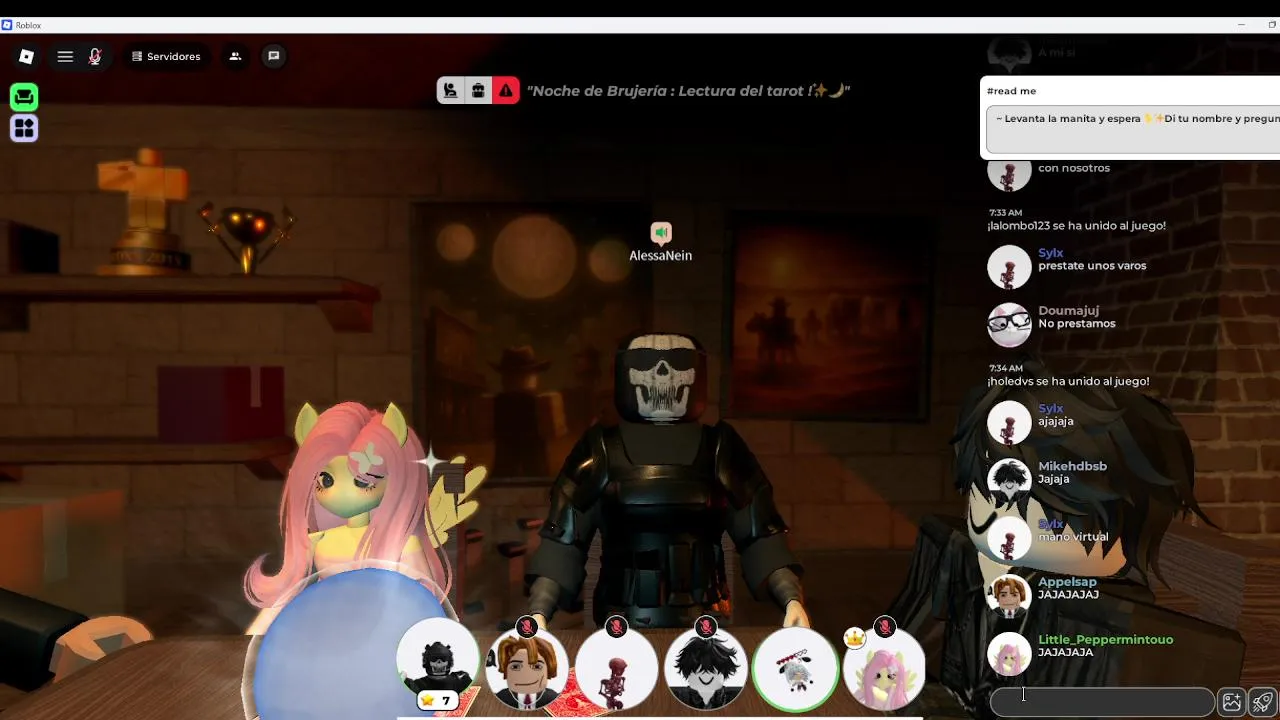Click the 7:34 AM timestamp

coord(1006,369)
